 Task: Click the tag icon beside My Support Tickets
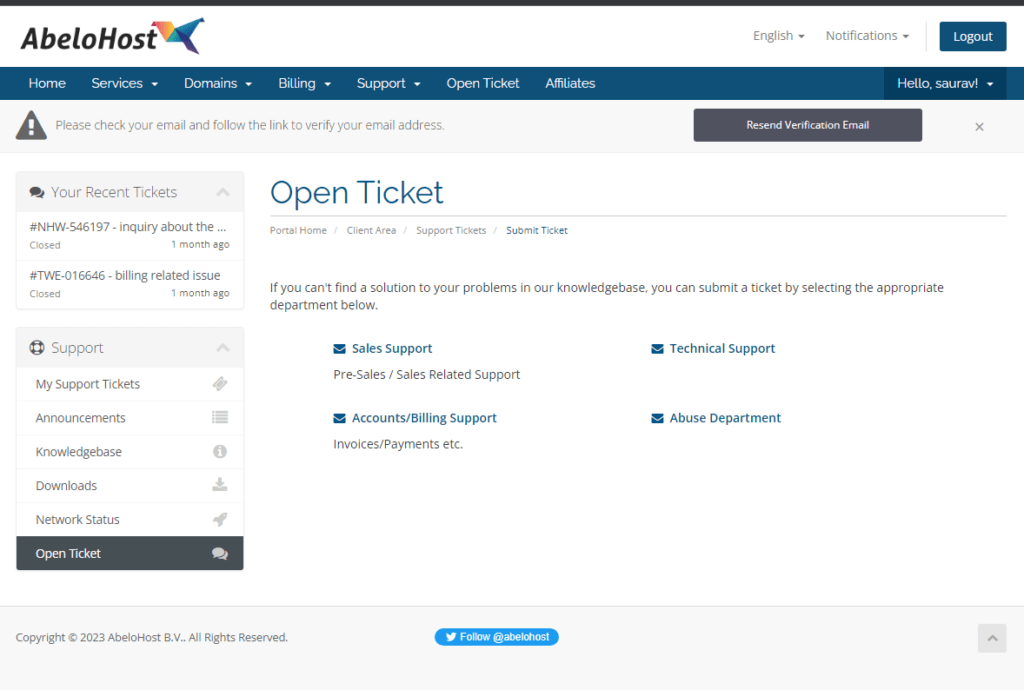(222, 383)
